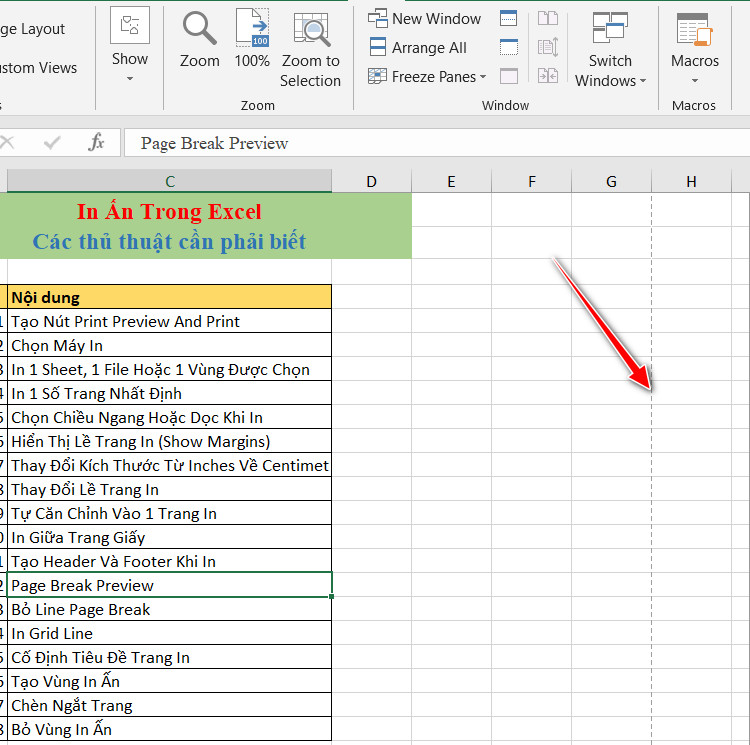Viewport: 750px width, 745px height.
Task: Select cell 'In 1 Số Trang Nhất Định'
Action: tap(169, 393)
